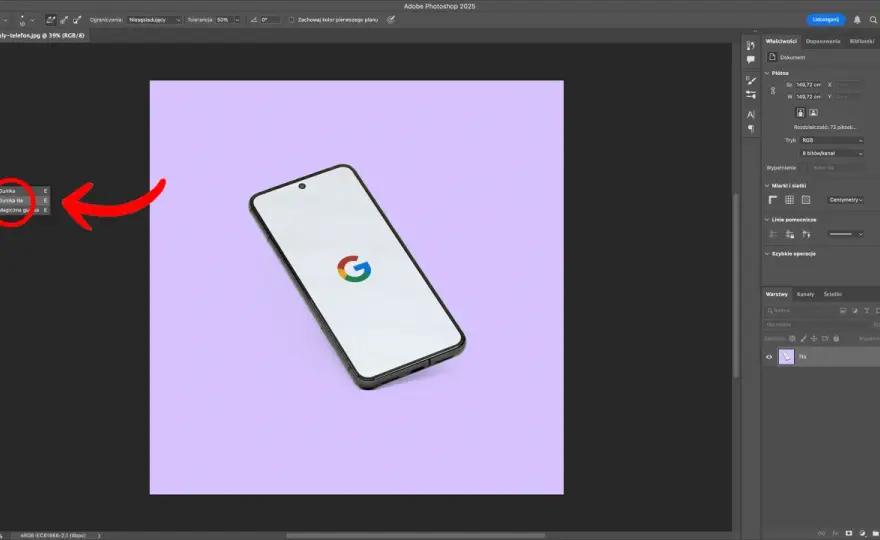Click the fx layer style icon

835,533
